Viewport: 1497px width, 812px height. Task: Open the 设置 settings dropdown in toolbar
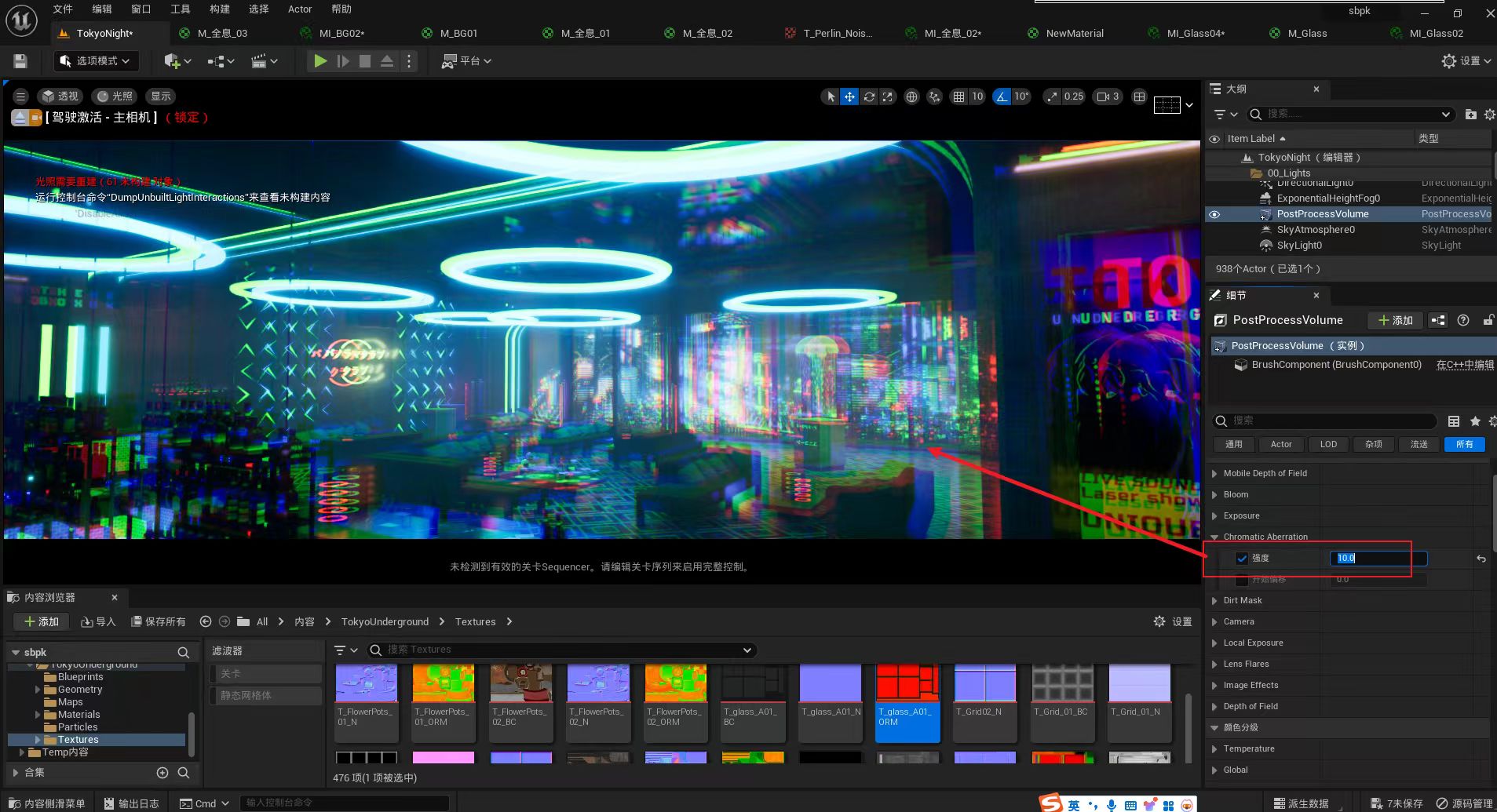pyautogui.click(x=1466, y=61)
